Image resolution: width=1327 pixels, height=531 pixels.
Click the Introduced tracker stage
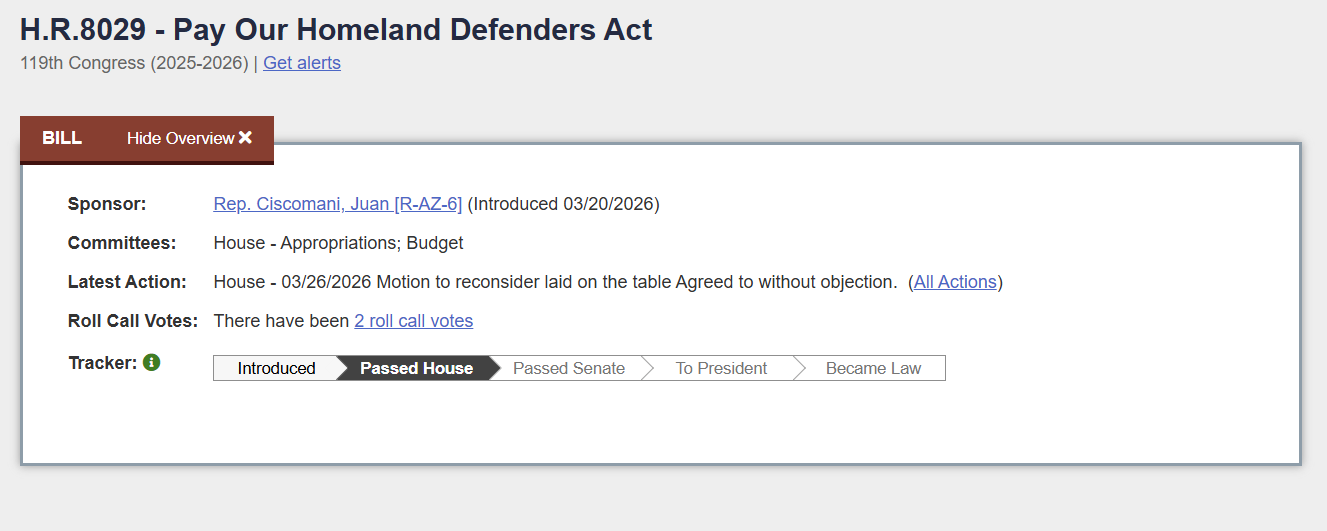276,368
